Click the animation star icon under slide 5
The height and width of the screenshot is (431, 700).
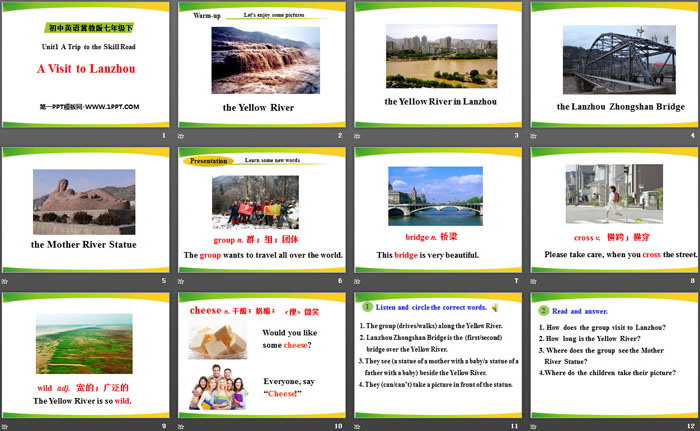coord(5,281)
